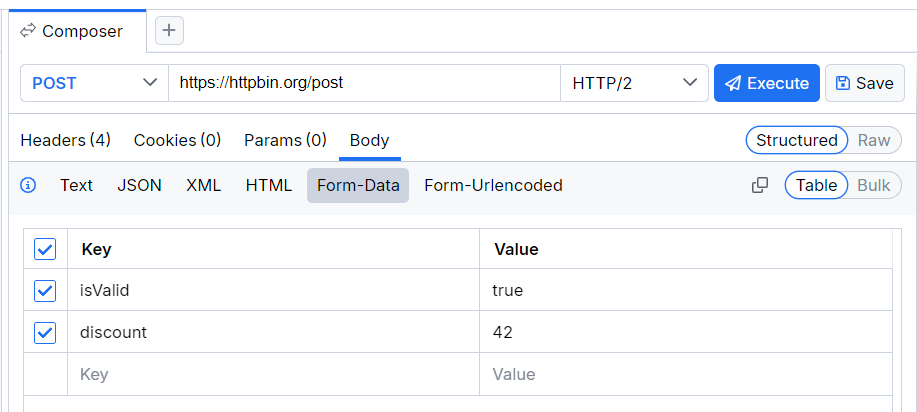Uncheck the isValid row checkbox
Image resolution: width=917 pixels, height=412 pixels.
(45, 291)
